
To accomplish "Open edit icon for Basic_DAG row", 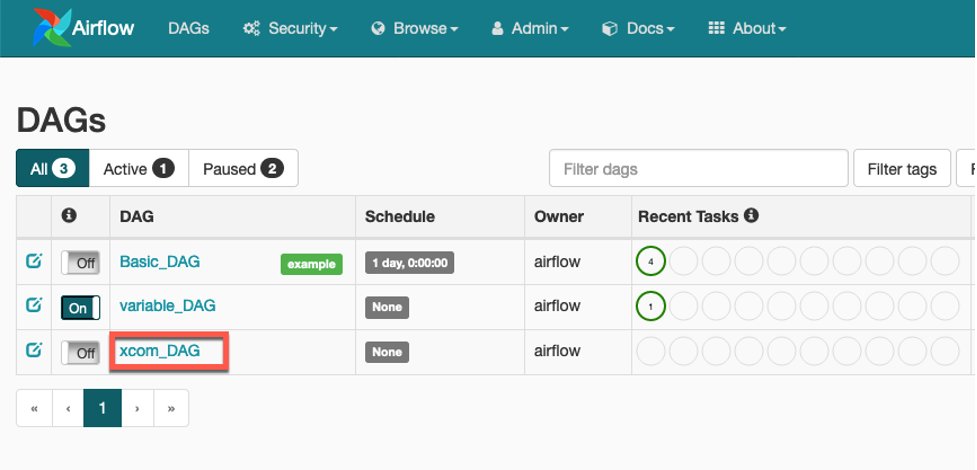I will 33,262.
